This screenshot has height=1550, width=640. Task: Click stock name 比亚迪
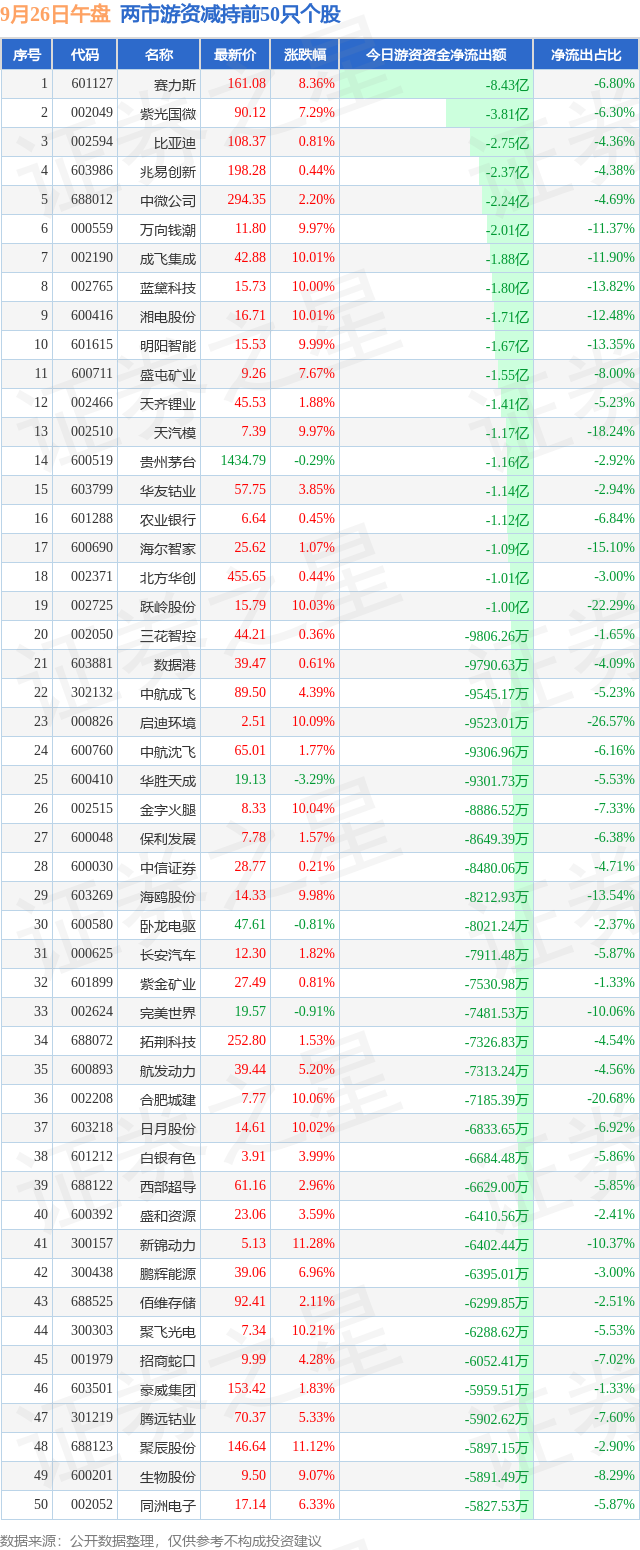[175, 142]
